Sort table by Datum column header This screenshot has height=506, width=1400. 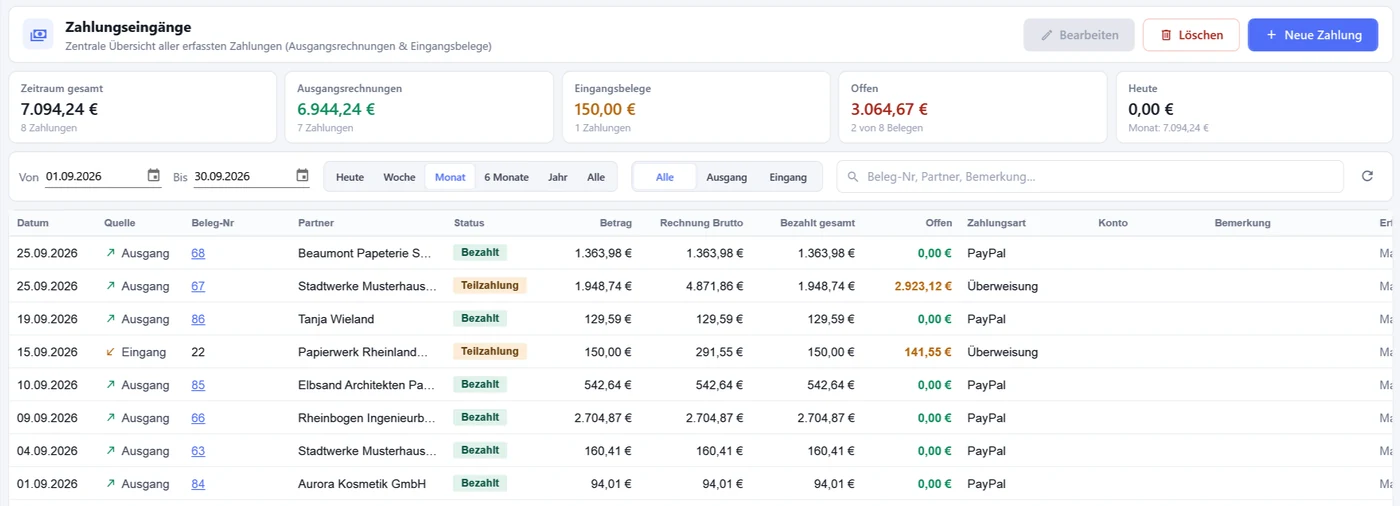(33, 223)
